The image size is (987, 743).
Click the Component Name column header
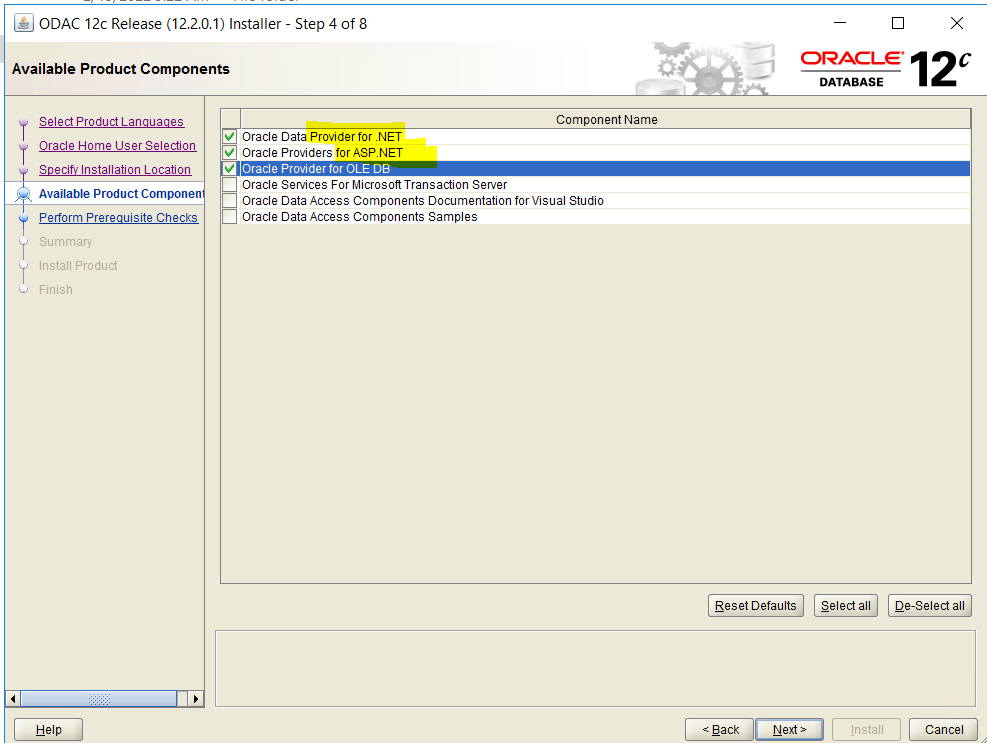[x=606, y=120]
